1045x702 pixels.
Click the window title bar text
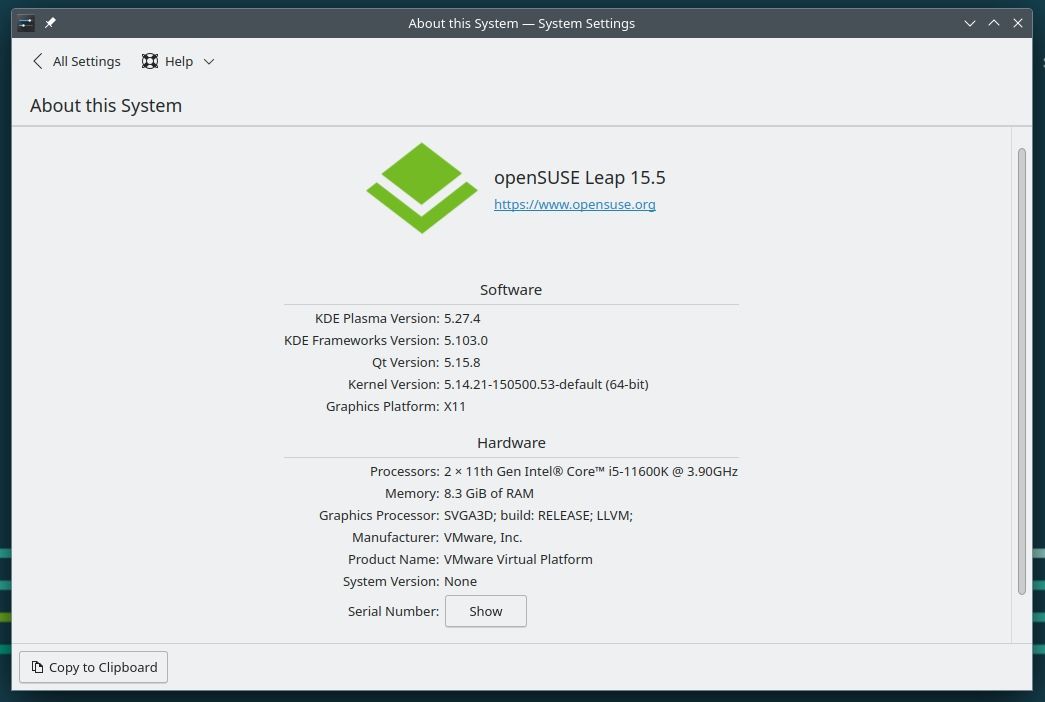[522, 23]
